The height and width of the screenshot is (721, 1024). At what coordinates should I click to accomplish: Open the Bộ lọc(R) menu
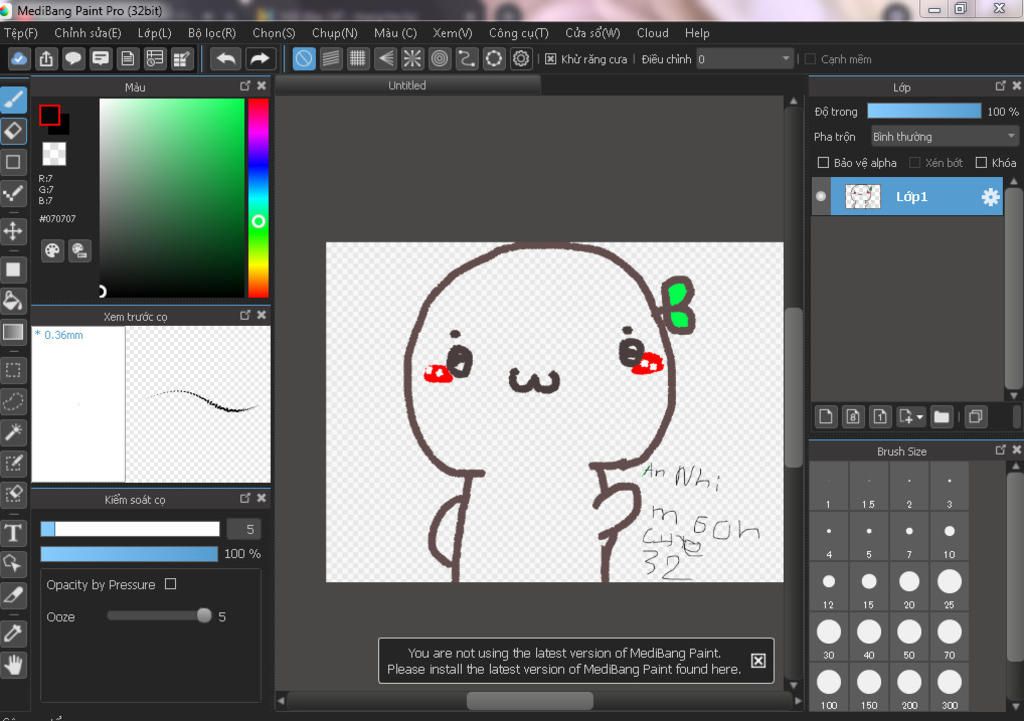212,33
